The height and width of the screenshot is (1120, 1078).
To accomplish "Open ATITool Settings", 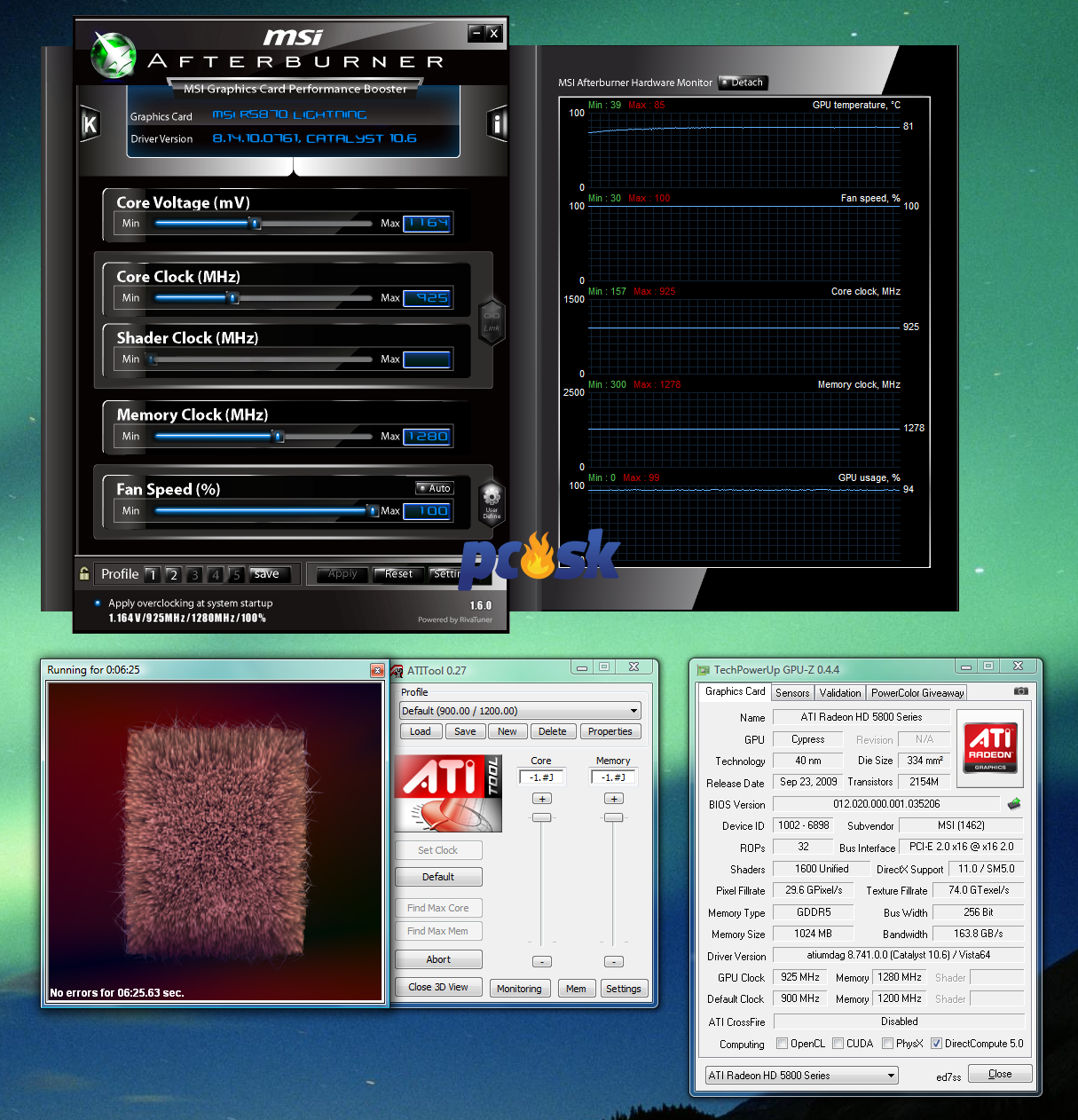I will click(624, 989).
